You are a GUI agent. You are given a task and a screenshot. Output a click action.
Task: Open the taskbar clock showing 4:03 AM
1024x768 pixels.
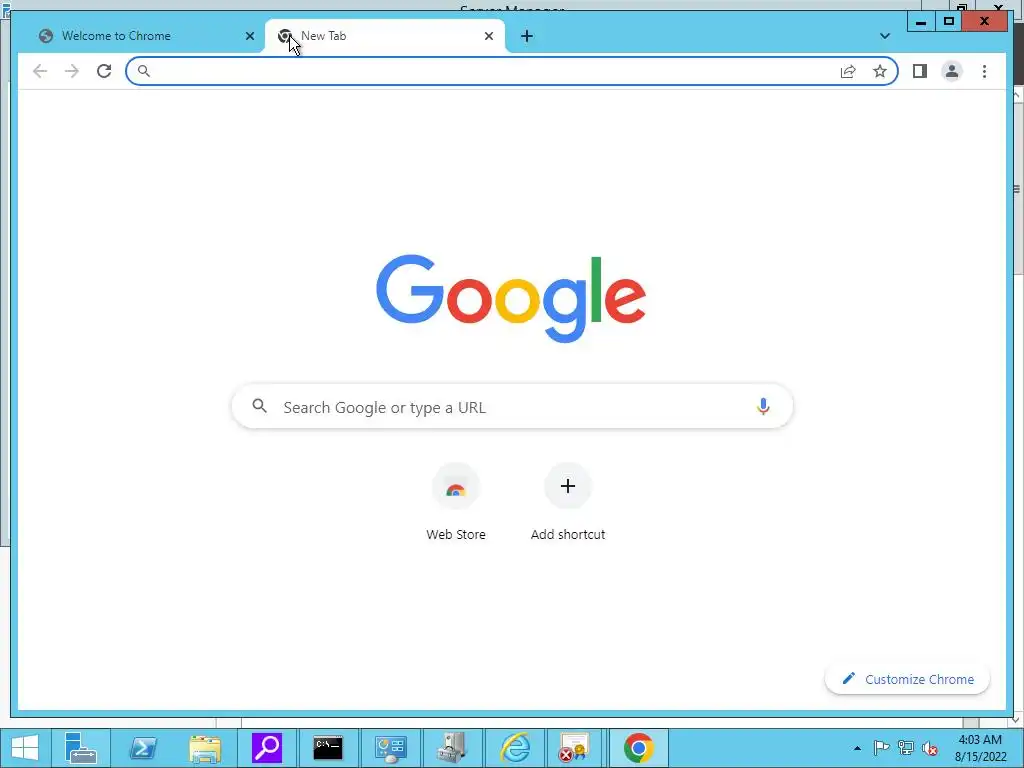click(980, 748)
